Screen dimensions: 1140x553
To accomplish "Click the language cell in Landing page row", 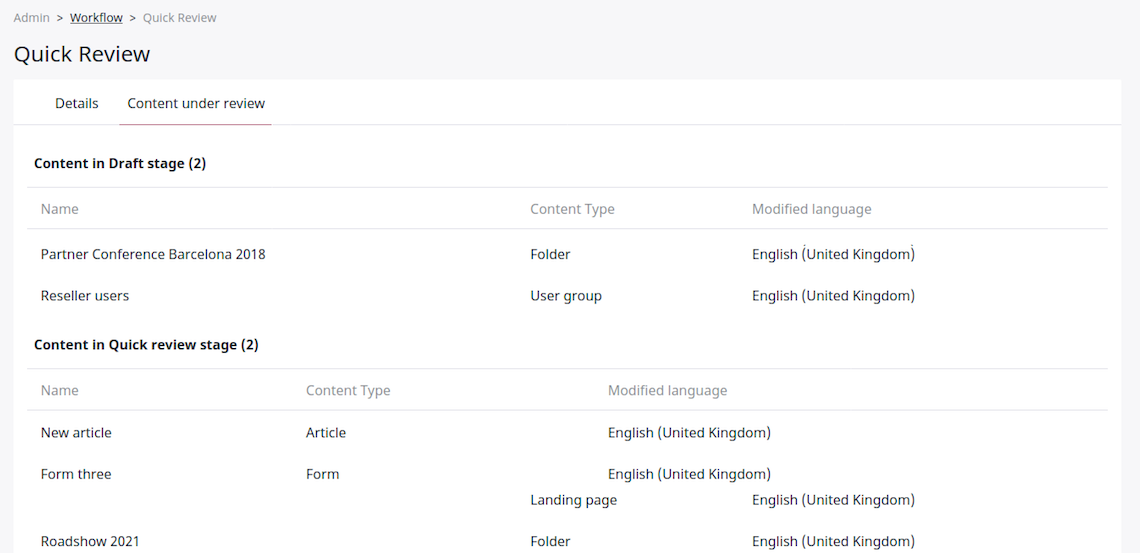I will (x=833, y=500).
